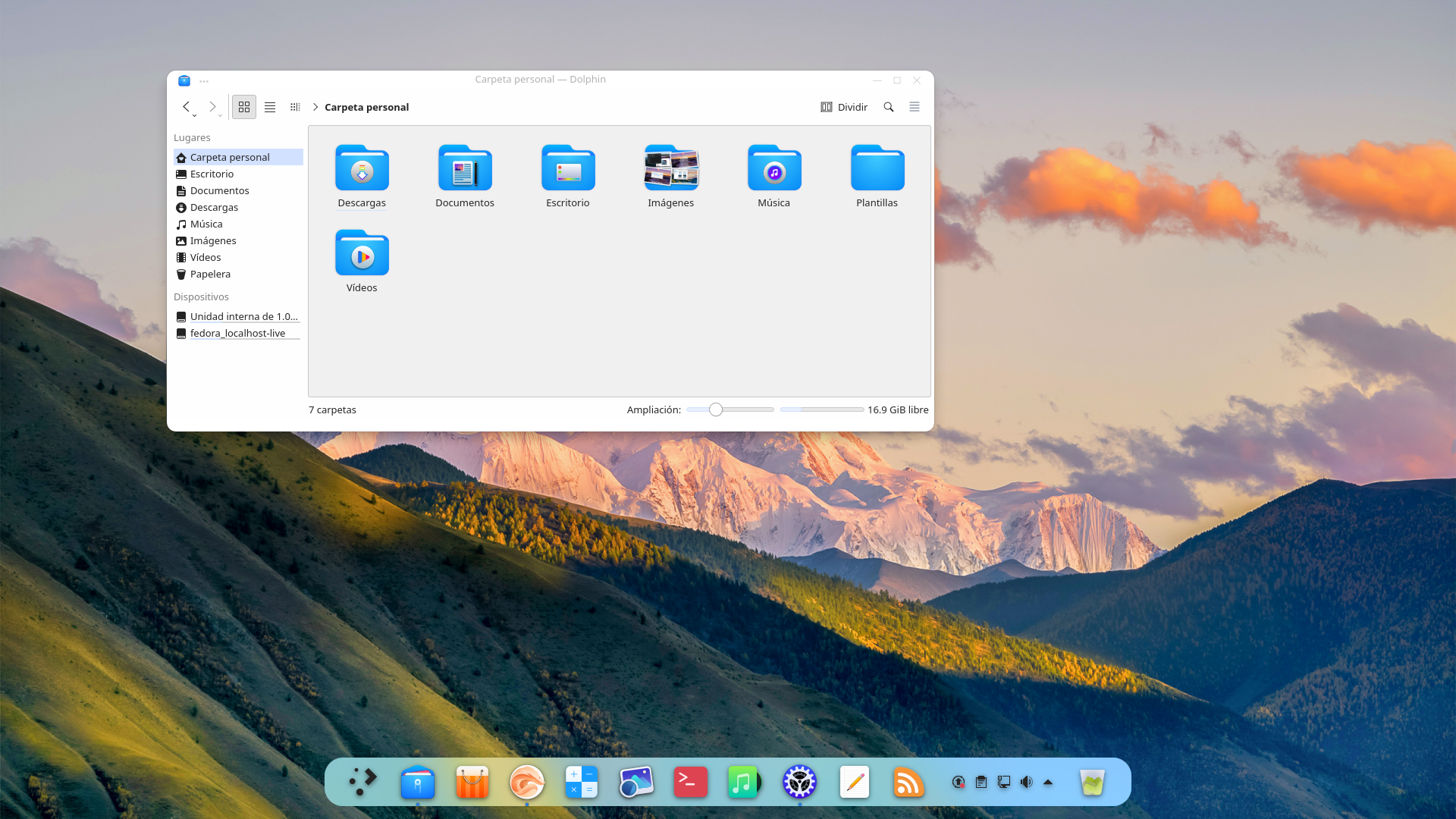The image size is (1456, 819).
Task: Click the 7 carpetas status text
Action: point(332,409)
